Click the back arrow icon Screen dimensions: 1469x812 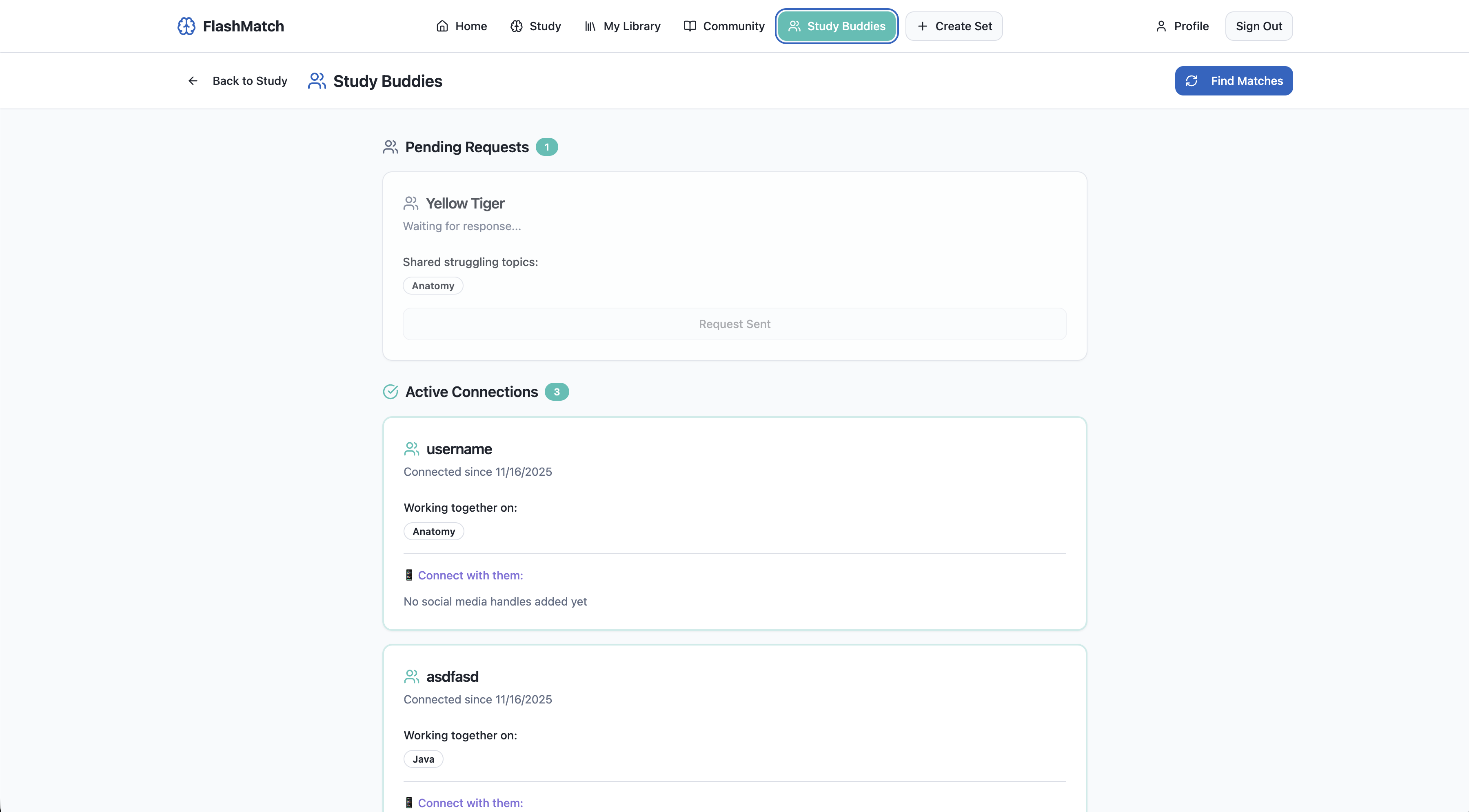pos(193,81)
